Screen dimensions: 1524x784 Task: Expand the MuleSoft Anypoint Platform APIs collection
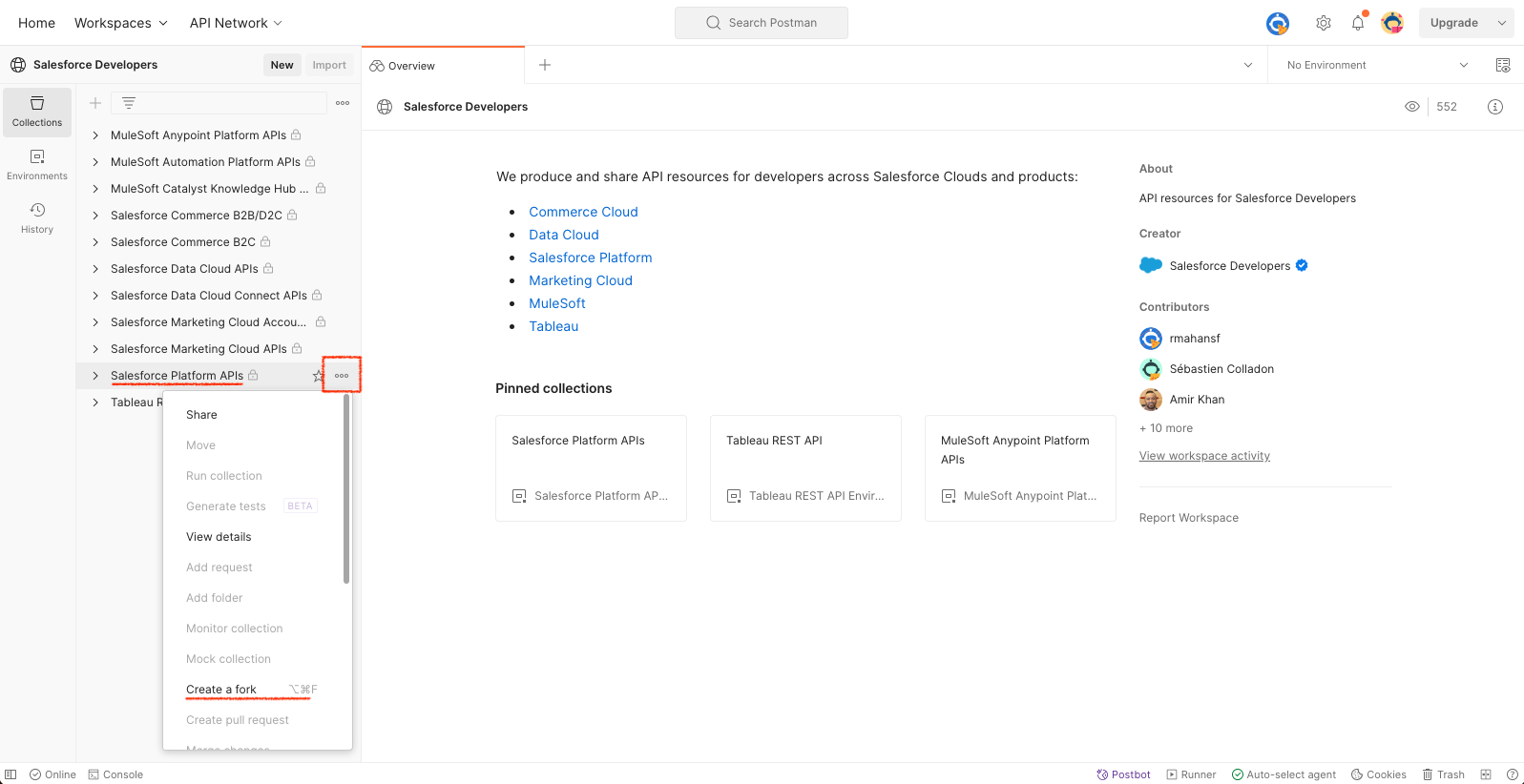pos(95,135)
